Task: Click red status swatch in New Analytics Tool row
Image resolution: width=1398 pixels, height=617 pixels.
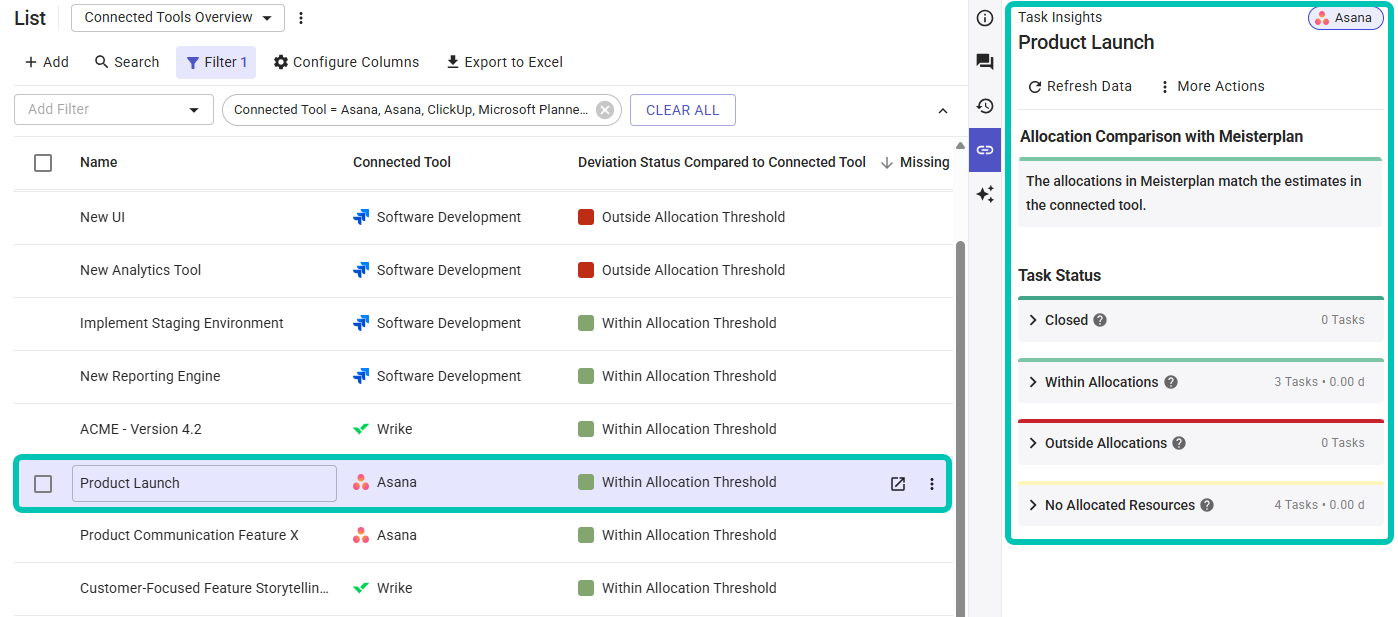Action: tap(586, 270)
